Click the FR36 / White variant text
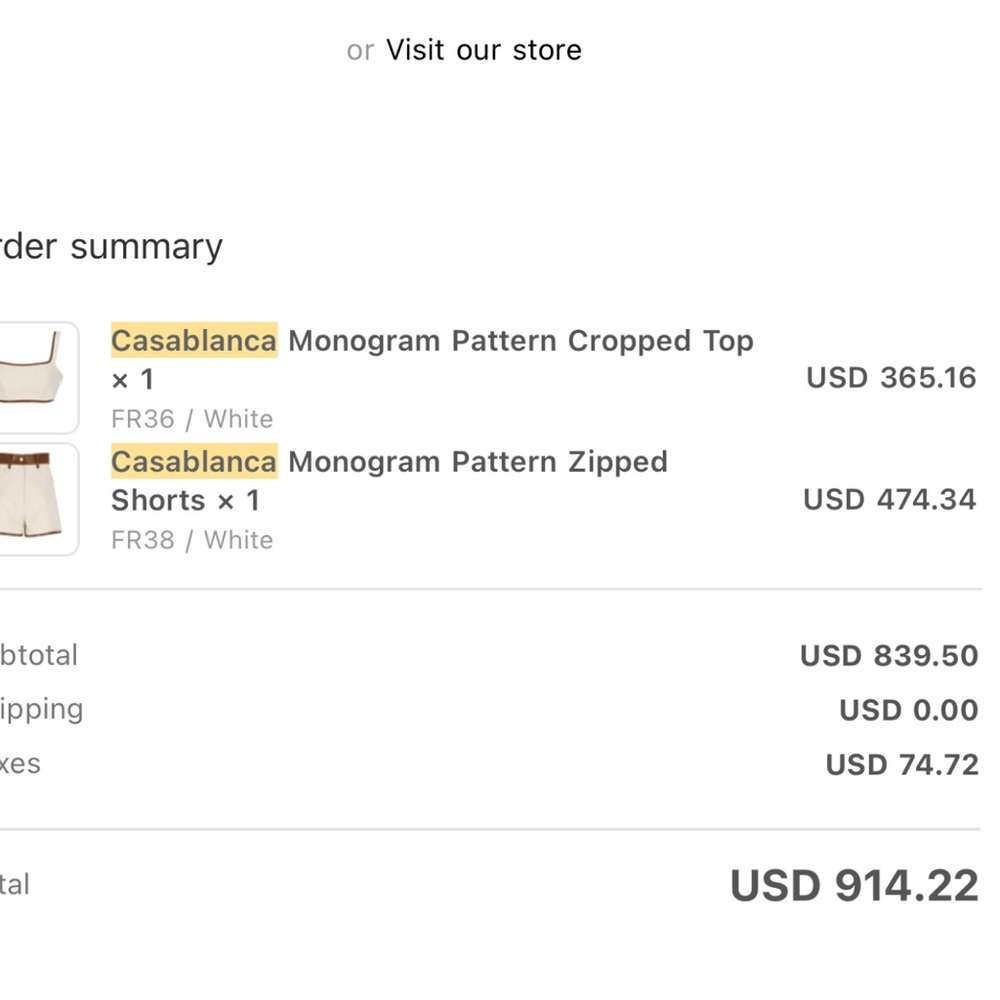The height and width of the screenshot is (1000, 1000). click(x=192, y=419)
